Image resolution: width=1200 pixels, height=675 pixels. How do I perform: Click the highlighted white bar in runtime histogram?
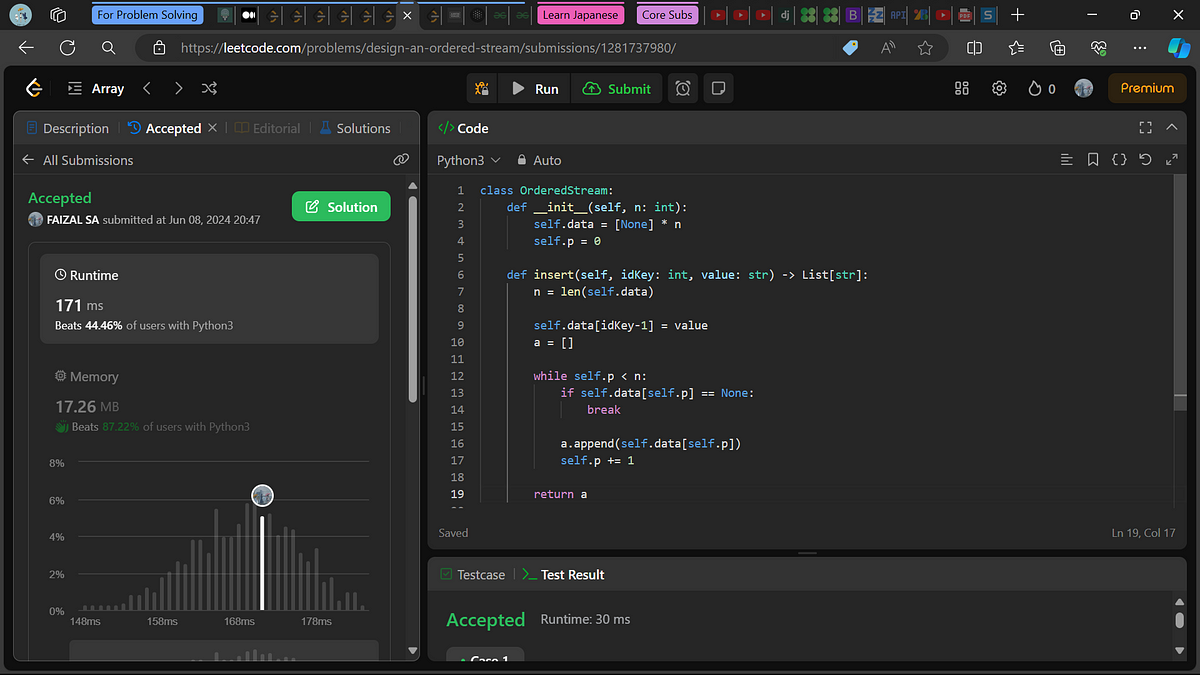point(262,563)
